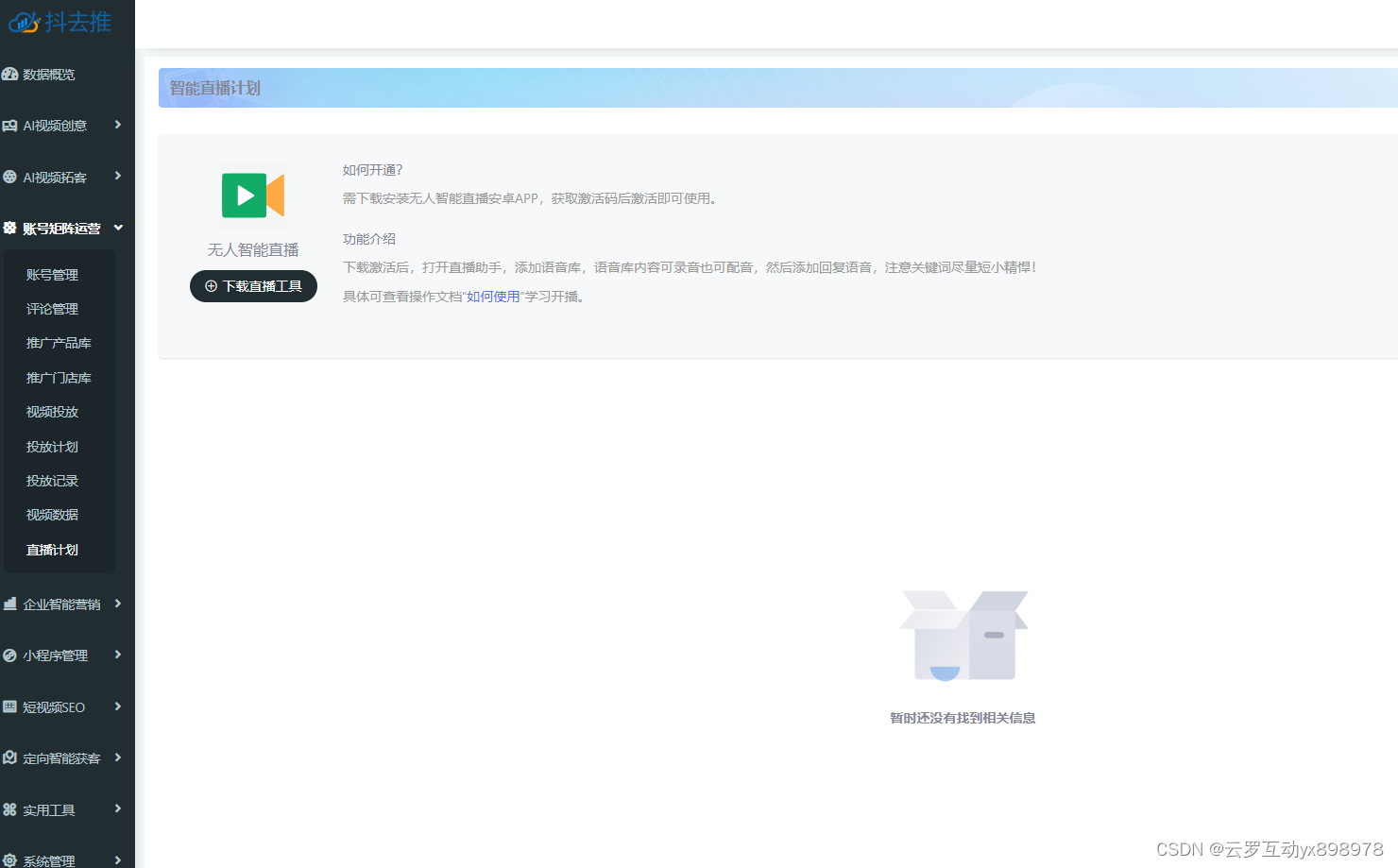This screenshot has width=1398, height=868.
Task: Click the 功能介绍 heading
Action: [x=369, y=239]
